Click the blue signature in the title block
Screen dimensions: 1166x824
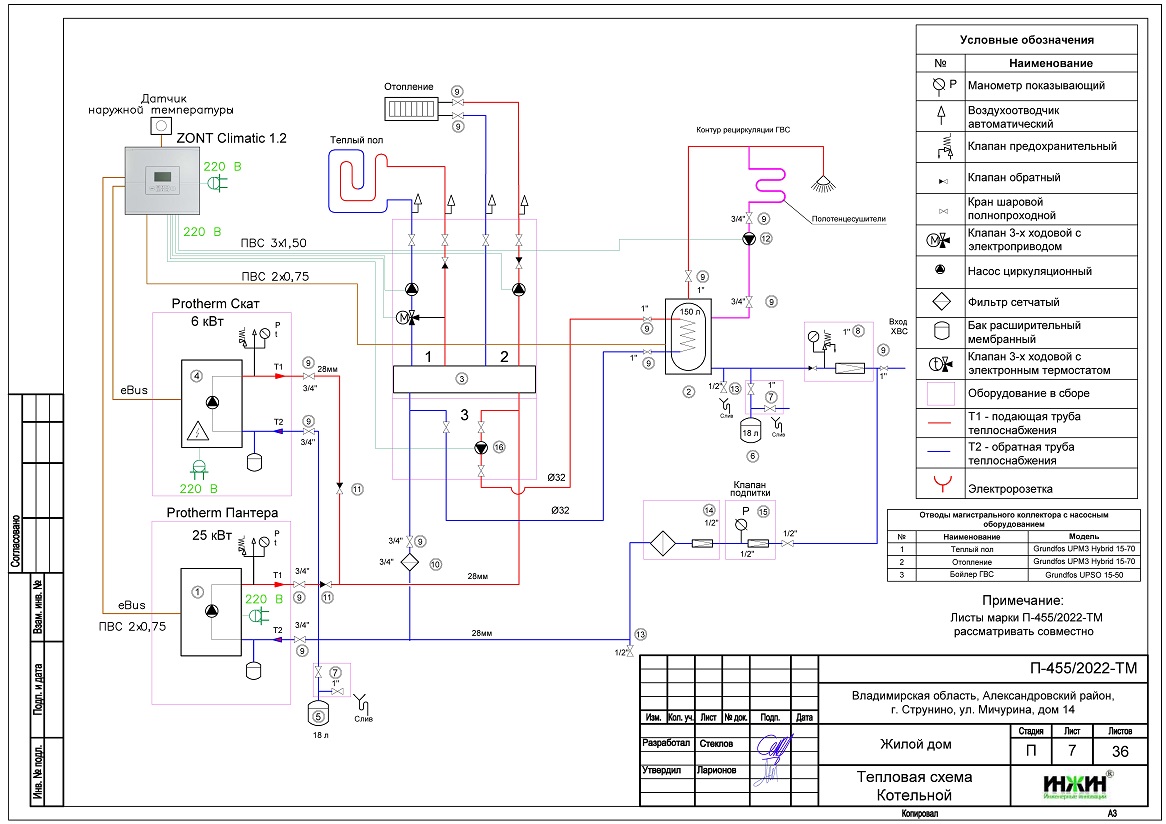click(x=771, y=759)
